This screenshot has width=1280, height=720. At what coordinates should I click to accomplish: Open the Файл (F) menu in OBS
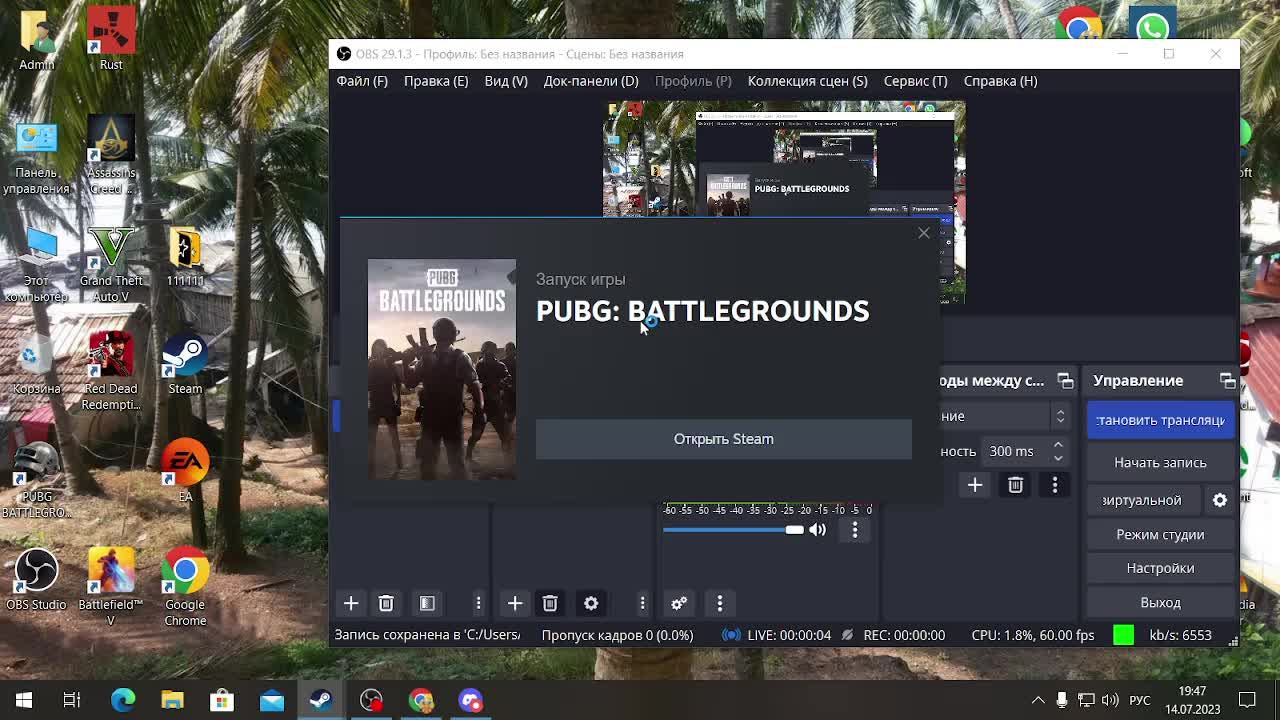click(x=362, y=81)
